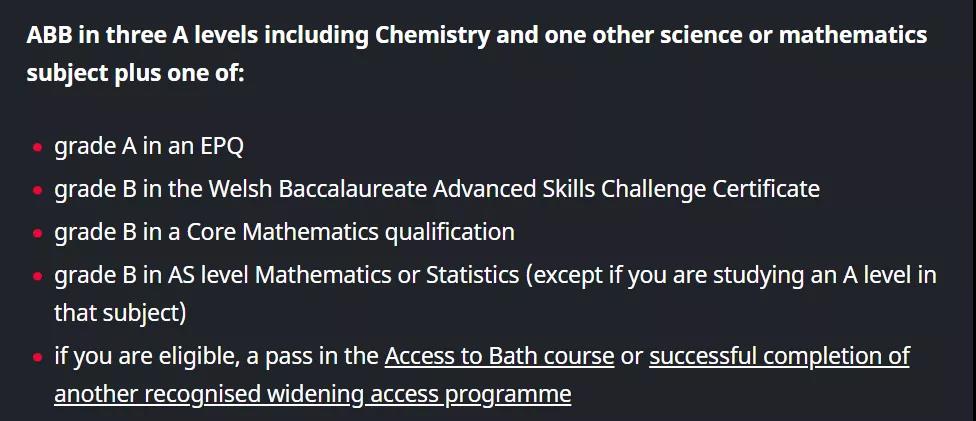
Task: Click the bold ABB in three A levels heading
Action: [477, 36]
